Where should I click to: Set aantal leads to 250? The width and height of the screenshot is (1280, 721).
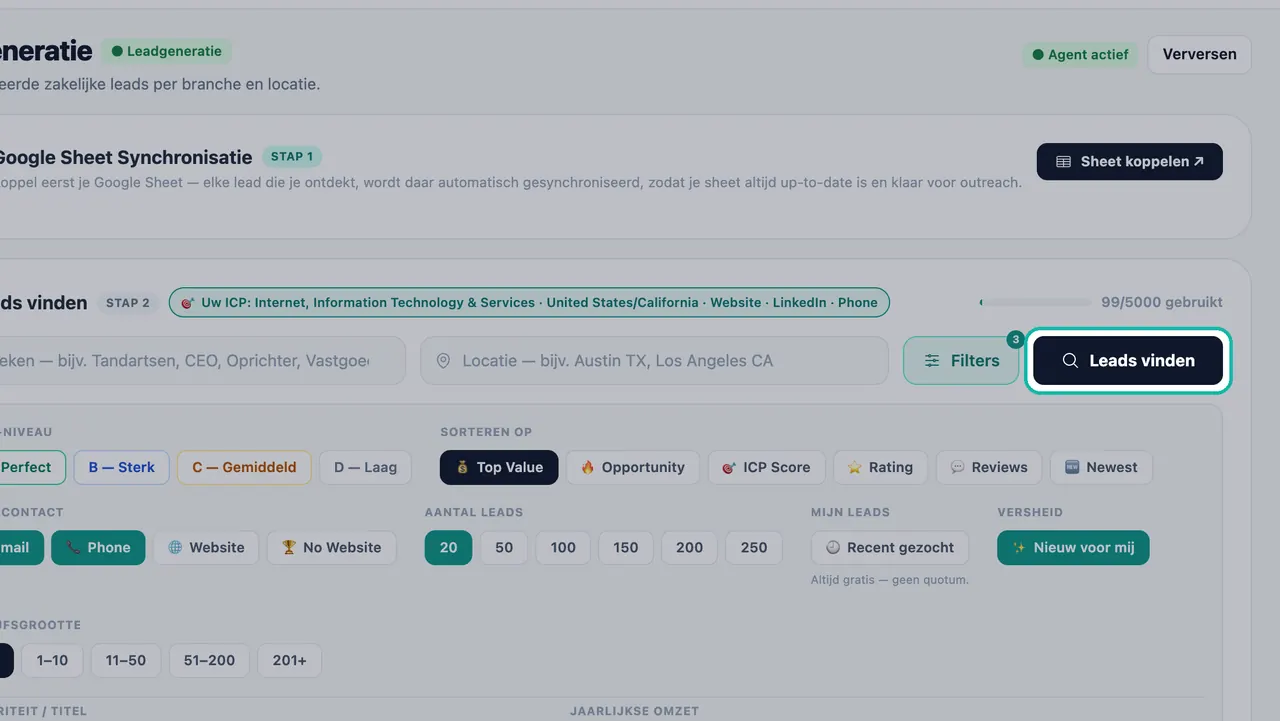[753, 547]
